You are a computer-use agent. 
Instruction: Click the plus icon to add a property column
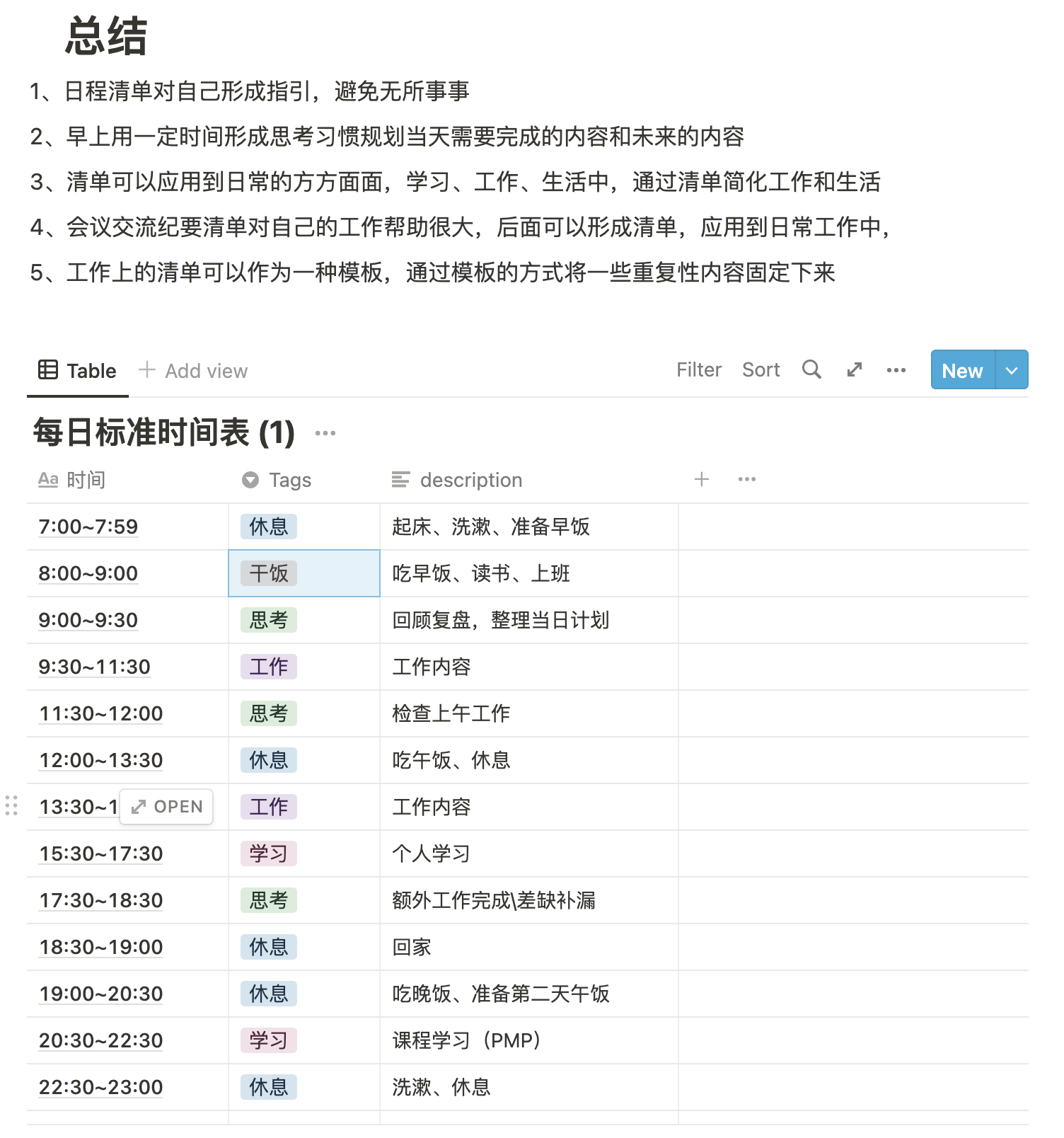click(702, 479)
